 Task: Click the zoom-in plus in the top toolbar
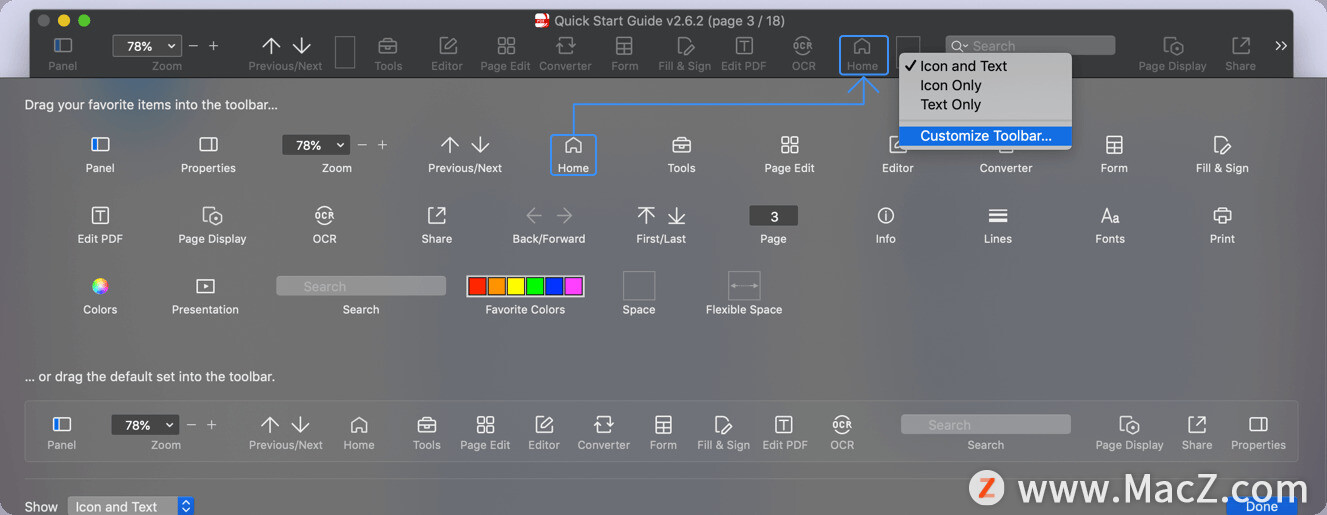click(213, 46)
